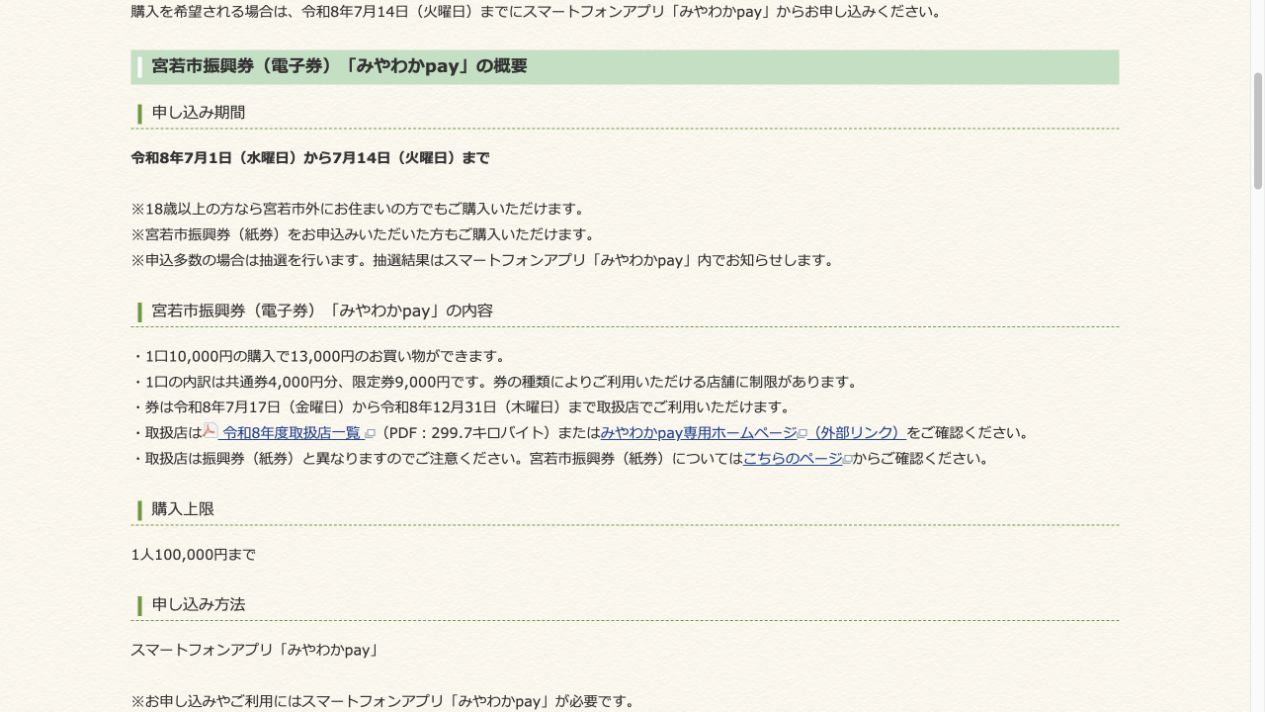Screen dimensions: 1265x712
Task: Click the 申し込み期間 subheading
Action: click(198, 113)
